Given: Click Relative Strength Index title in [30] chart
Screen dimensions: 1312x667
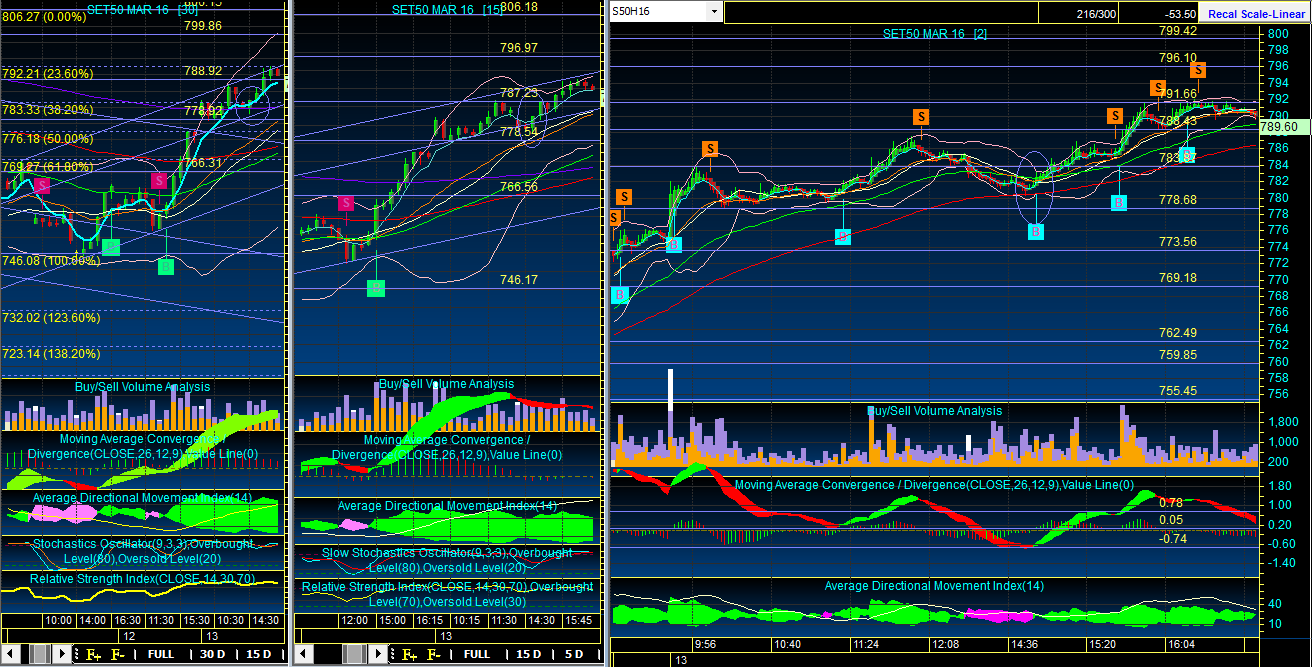Looking at the screenshot, I should (143, 579).
